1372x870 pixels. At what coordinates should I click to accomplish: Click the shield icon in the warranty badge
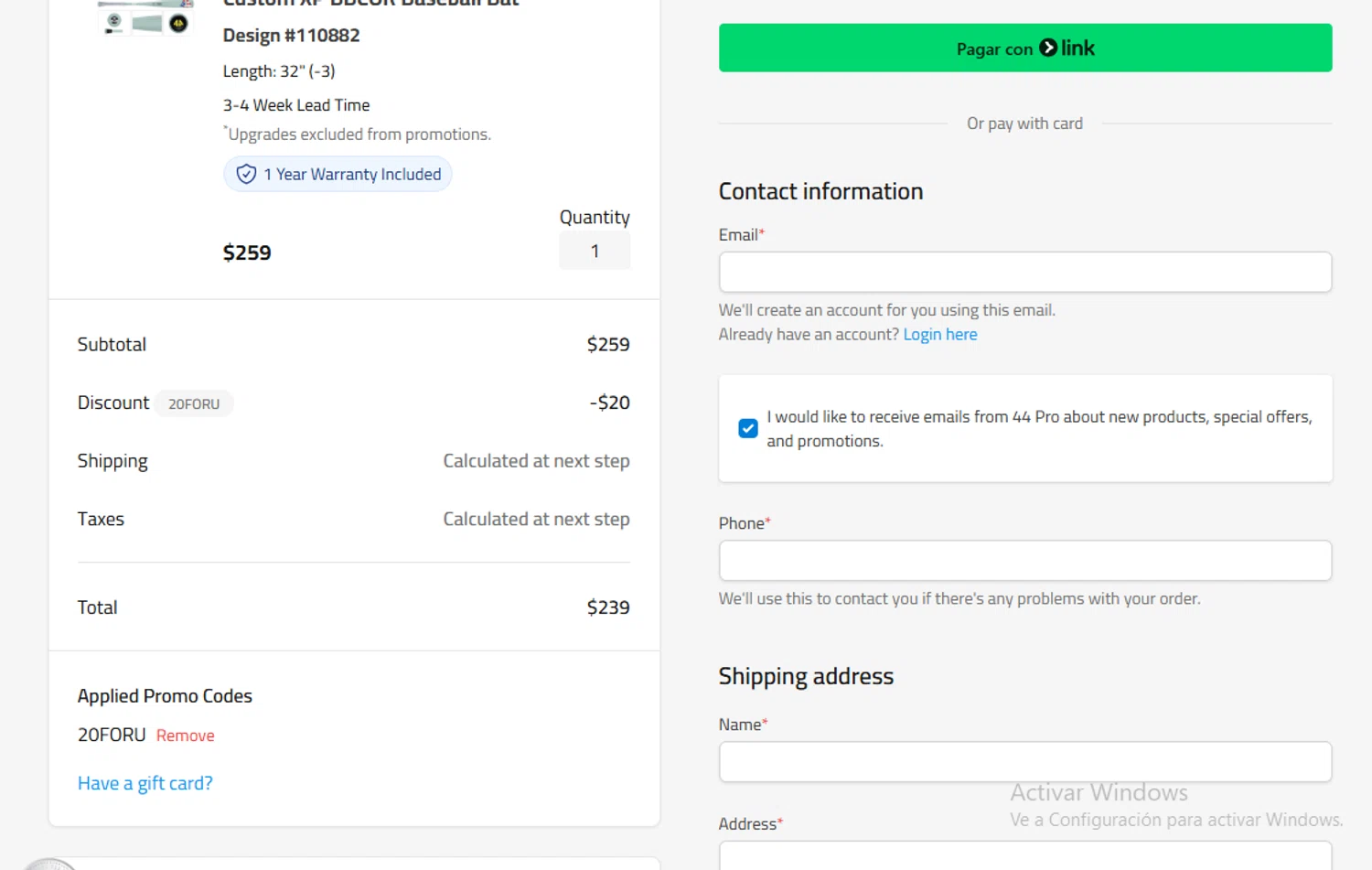tap(246, 174)
